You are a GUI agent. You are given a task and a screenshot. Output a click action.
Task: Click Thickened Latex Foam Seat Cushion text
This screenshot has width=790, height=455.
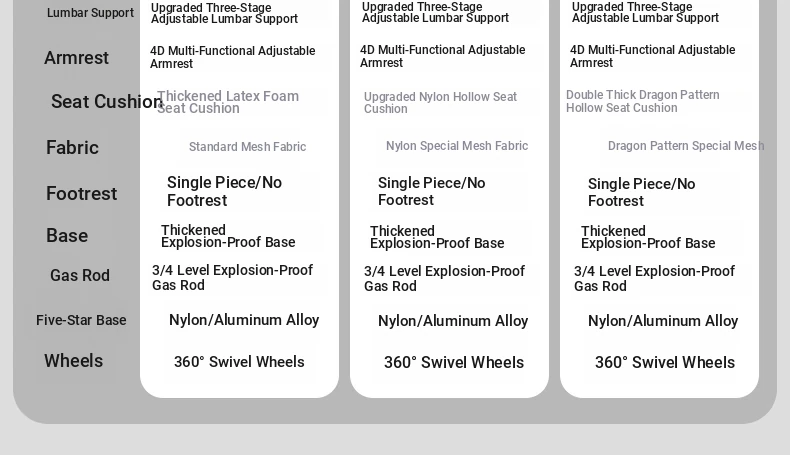pyautogui.click(x=228, y=102)
